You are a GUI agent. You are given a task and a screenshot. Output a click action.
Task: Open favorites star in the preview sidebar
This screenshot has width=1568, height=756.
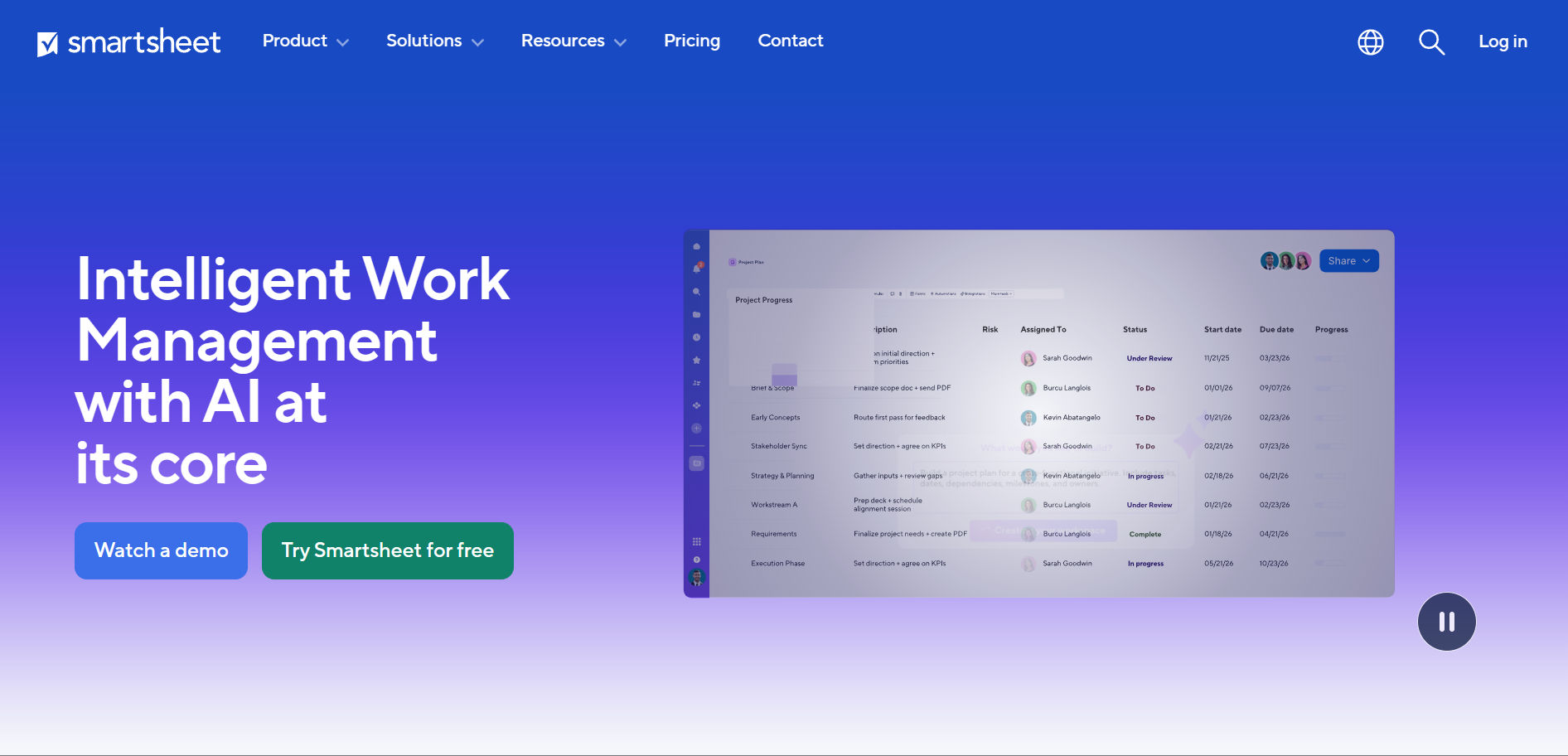pyautogui.click(x=696, y=360)
